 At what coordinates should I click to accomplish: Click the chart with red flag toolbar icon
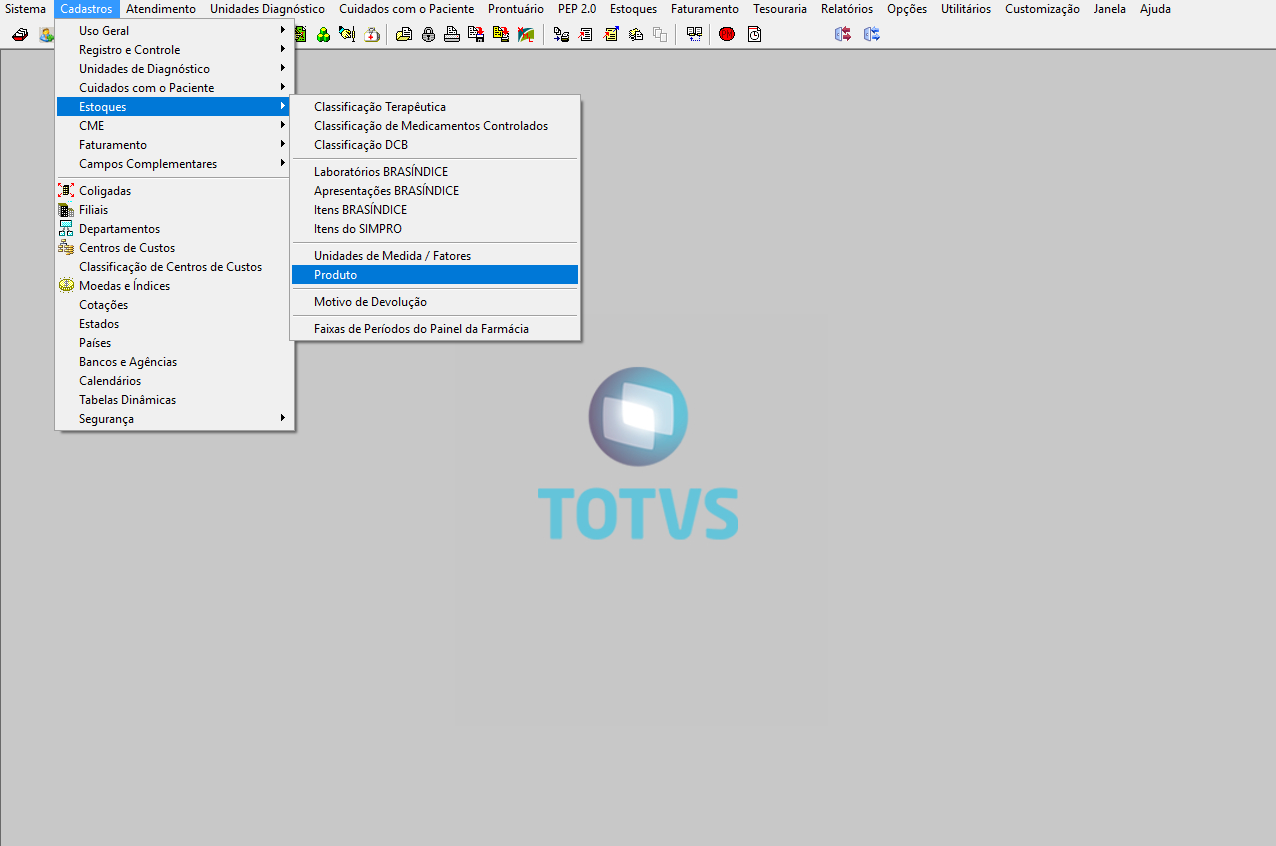coord(525,34)
